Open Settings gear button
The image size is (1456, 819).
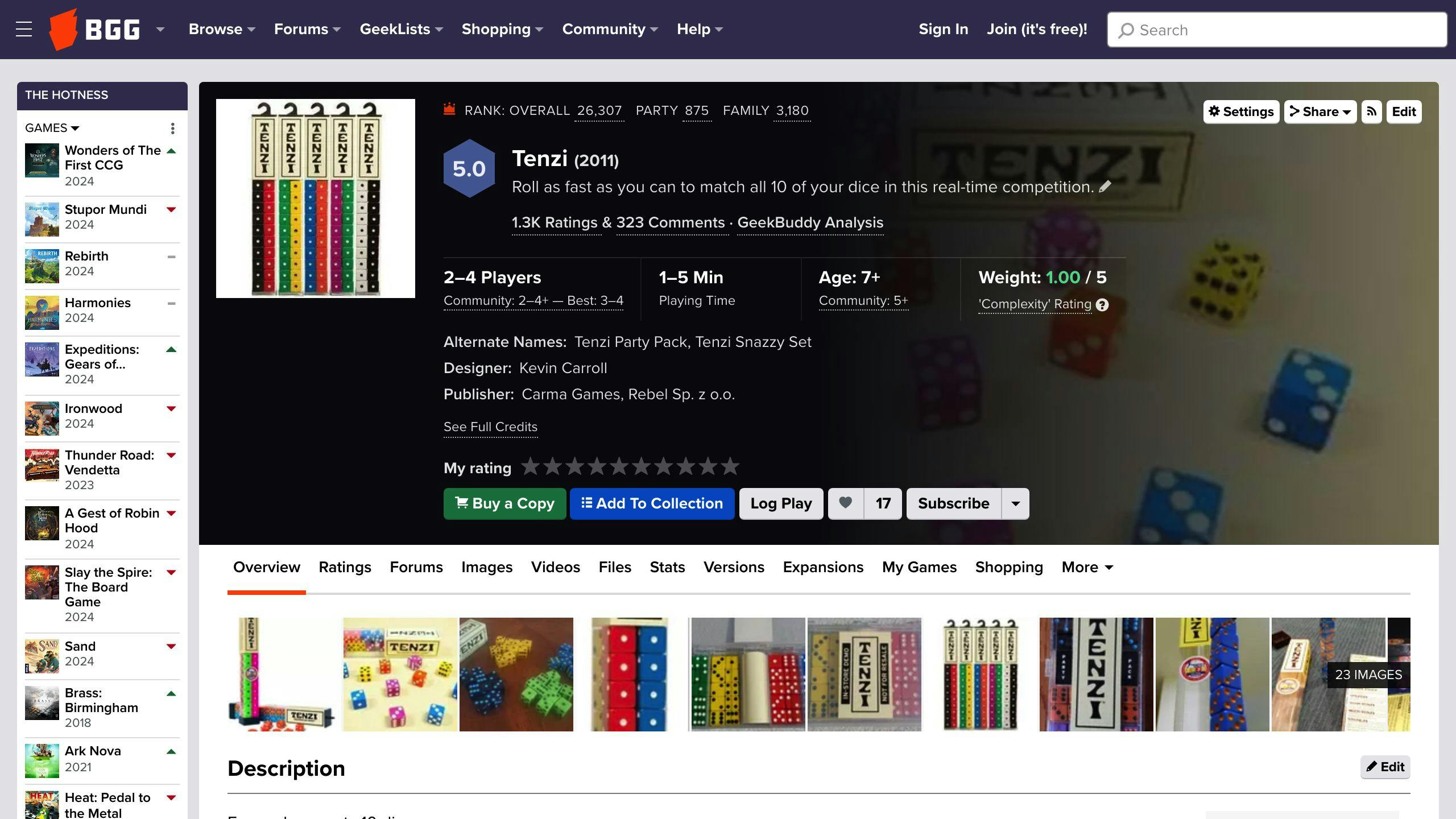(1241, 111)
